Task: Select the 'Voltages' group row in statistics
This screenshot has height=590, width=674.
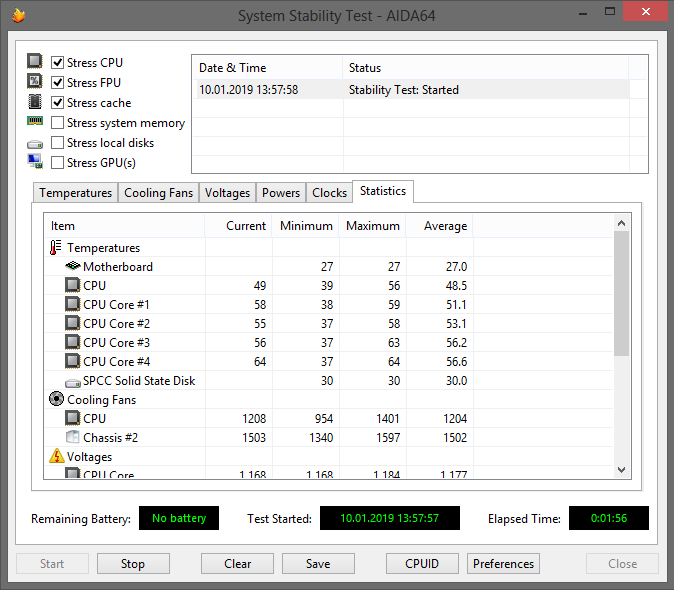Action: click(x=329, y=456)
